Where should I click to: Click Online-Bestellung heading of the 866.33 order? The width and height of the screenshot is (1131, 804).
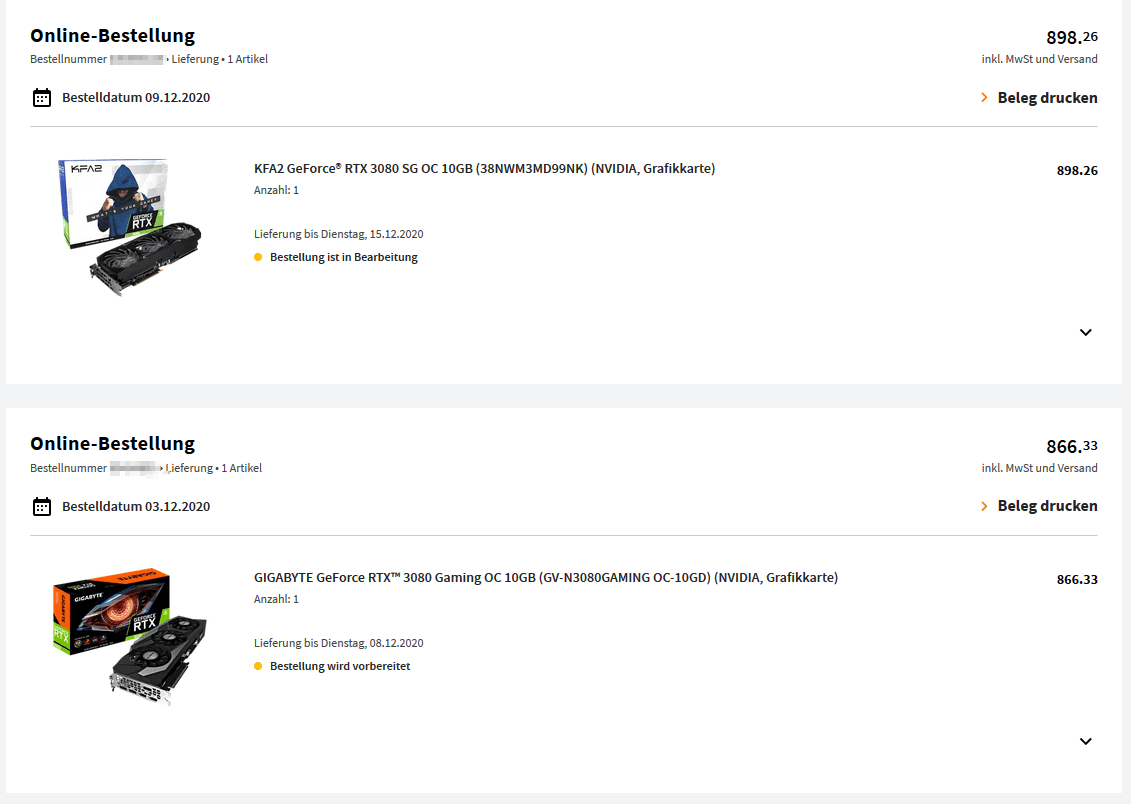click(x=112, y=444)
